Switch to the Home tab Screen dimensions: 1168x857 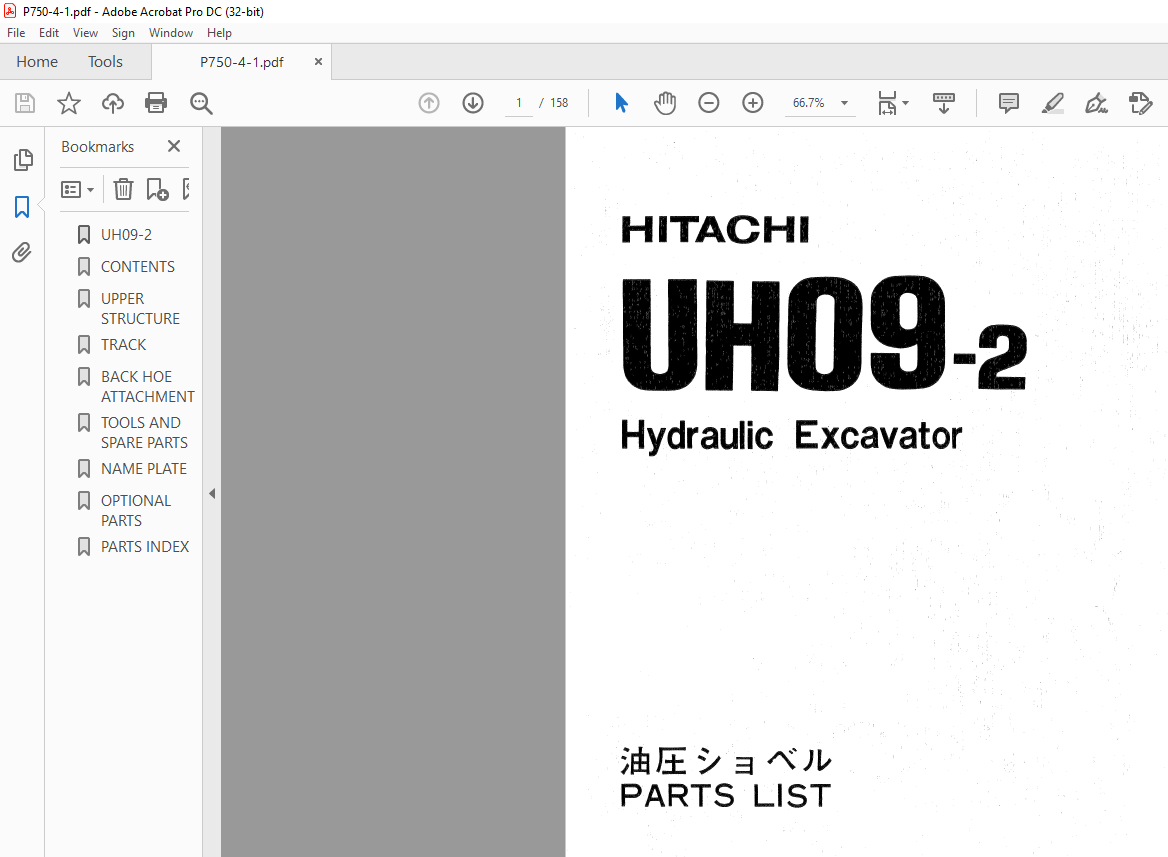(37, 62)
